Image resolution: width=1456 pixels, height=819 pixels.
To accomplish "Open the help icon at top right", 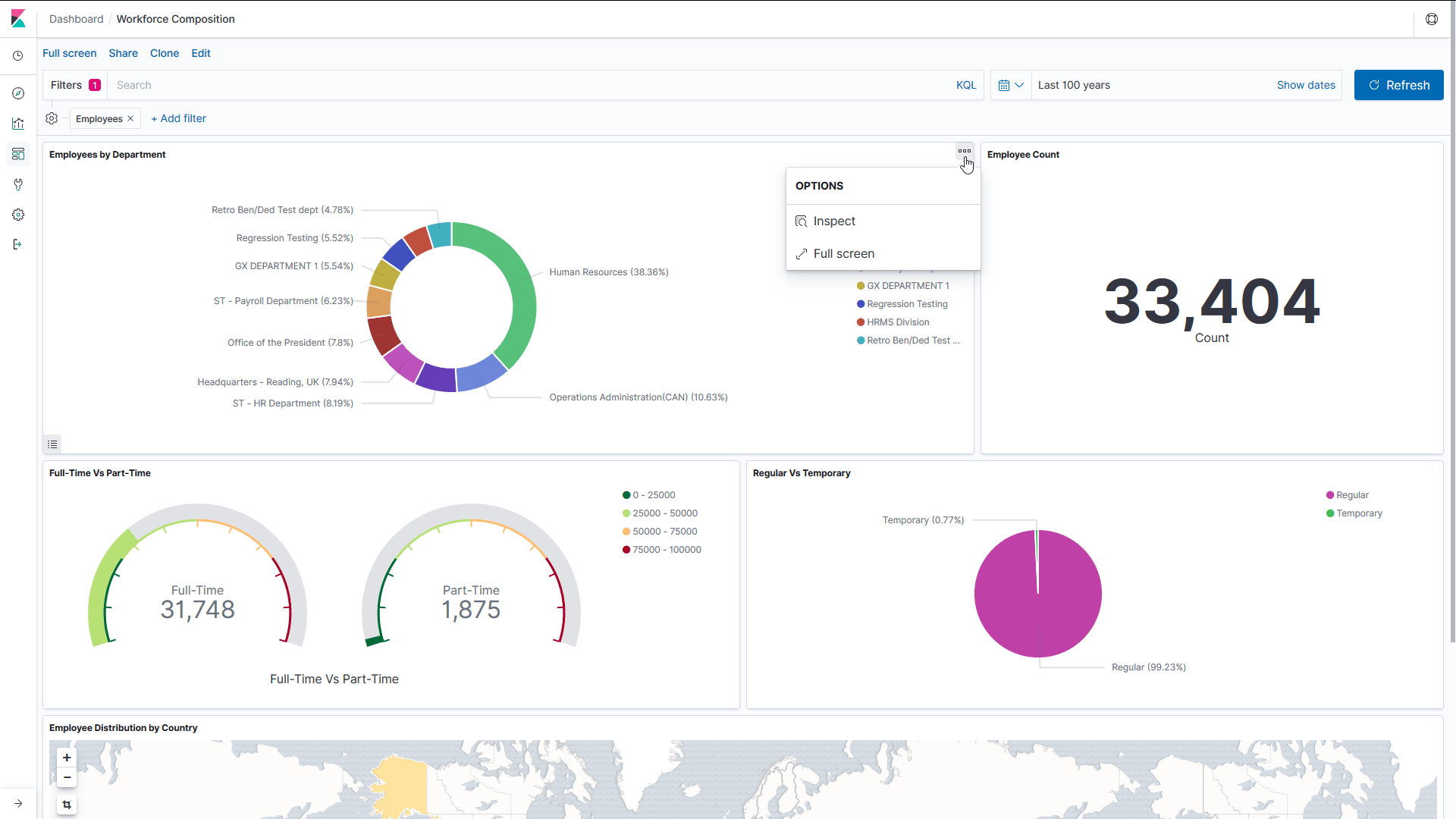I will point(1432,19).
